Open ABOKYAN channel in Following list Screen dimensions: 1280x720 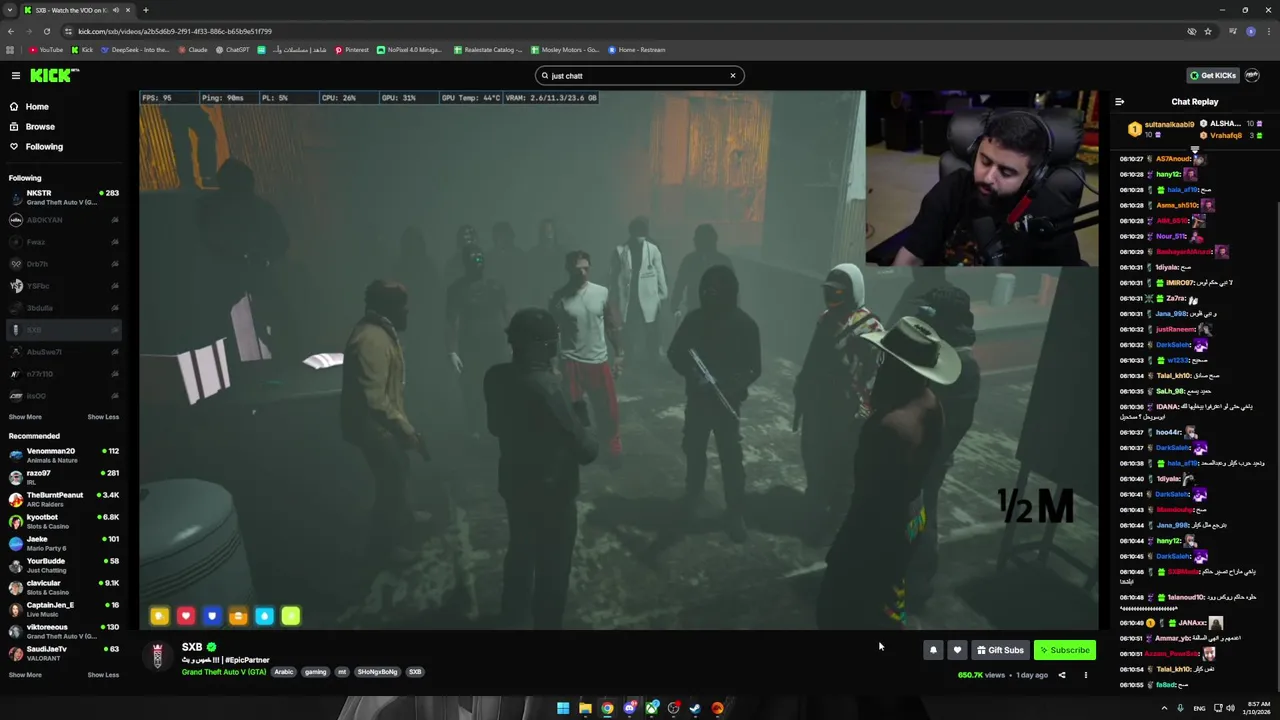[x=64, y=220]
